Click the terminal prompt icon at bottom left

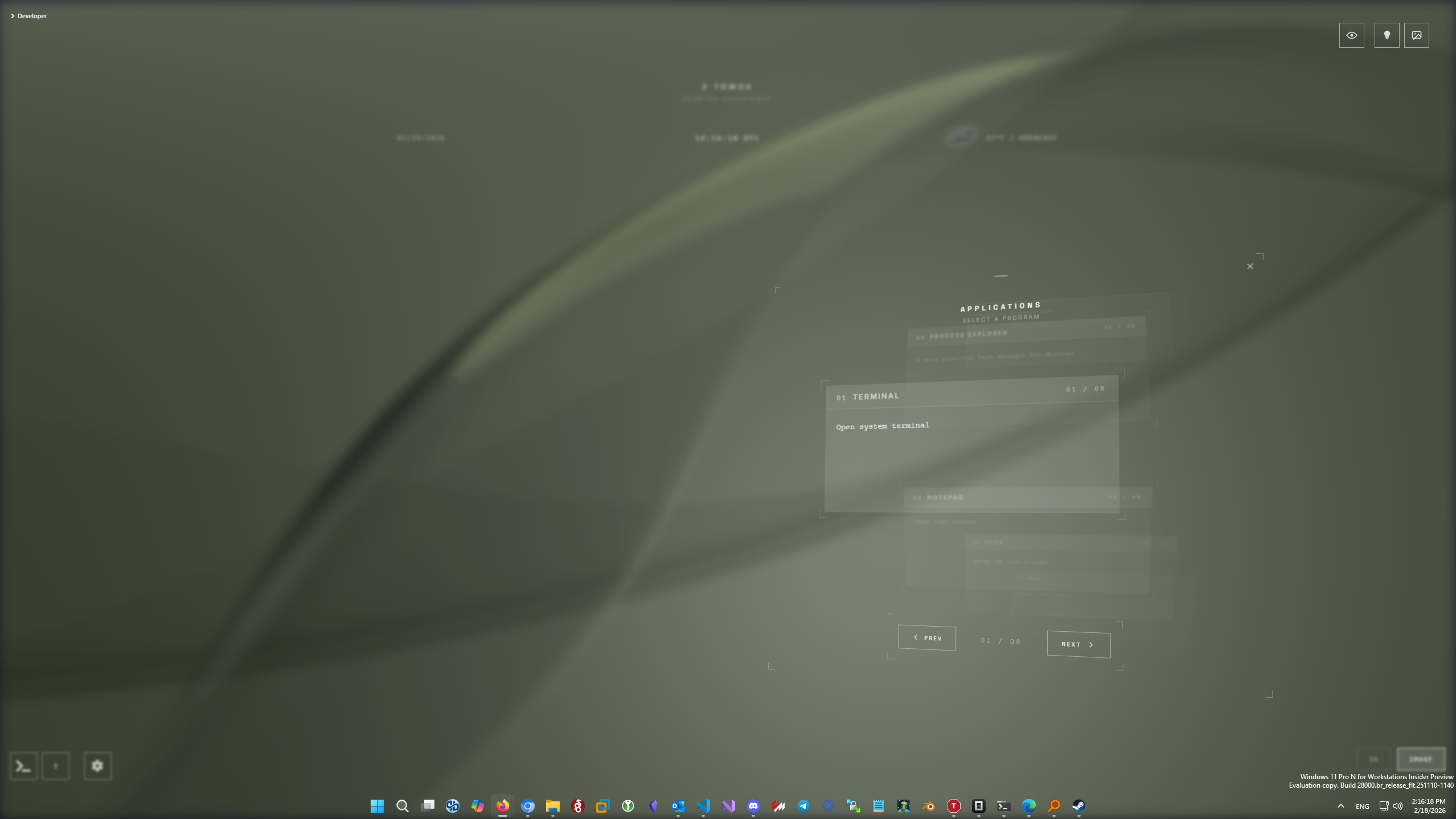coord(23,766)
